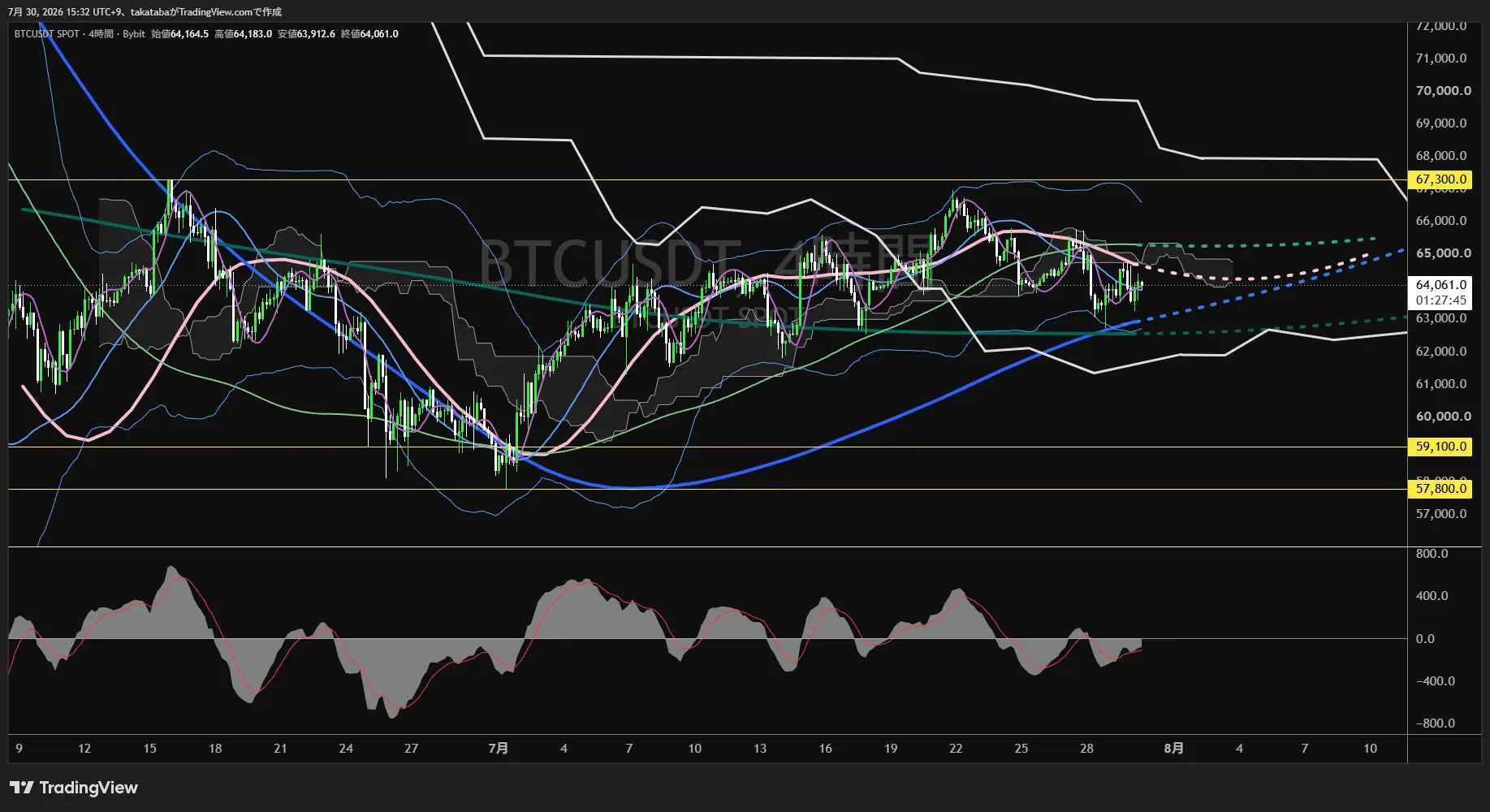Click the Bybit exchange name in header
The width and height of the screenshot is (1490, 812).
tap(134, 34)
